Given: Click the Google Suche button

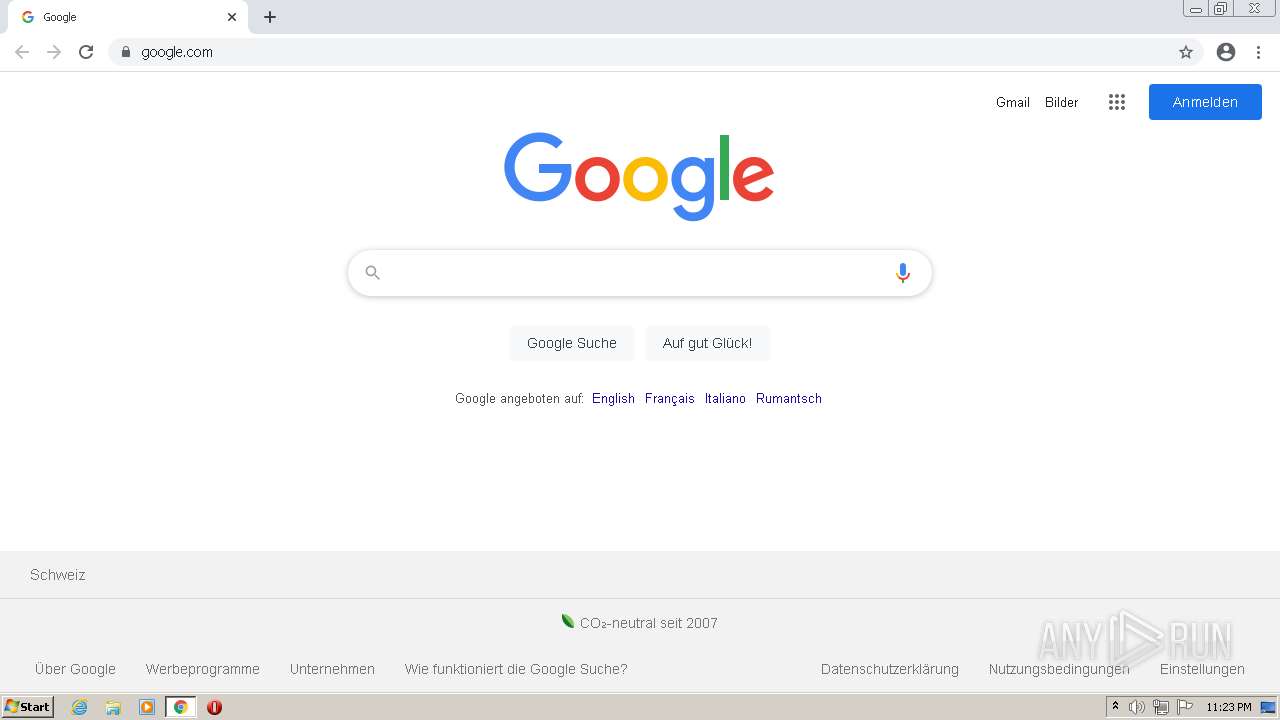Looking at the screenshot, I should [572, 343].
